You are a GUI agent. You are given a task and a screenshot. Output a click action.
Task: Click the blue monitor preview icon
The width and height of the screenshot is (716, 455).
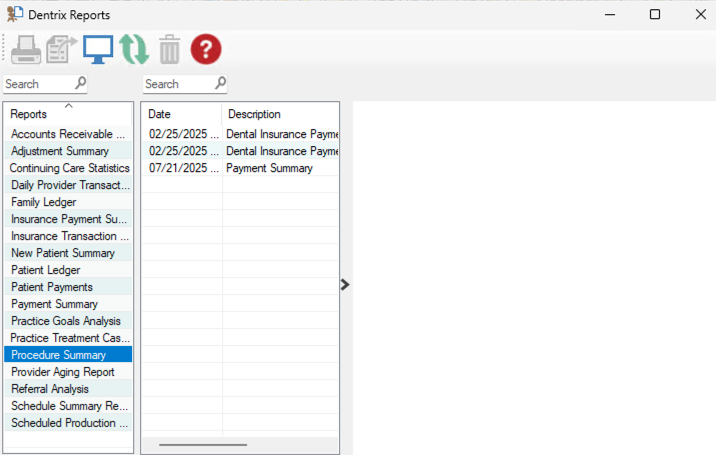(x=98, y=49)
